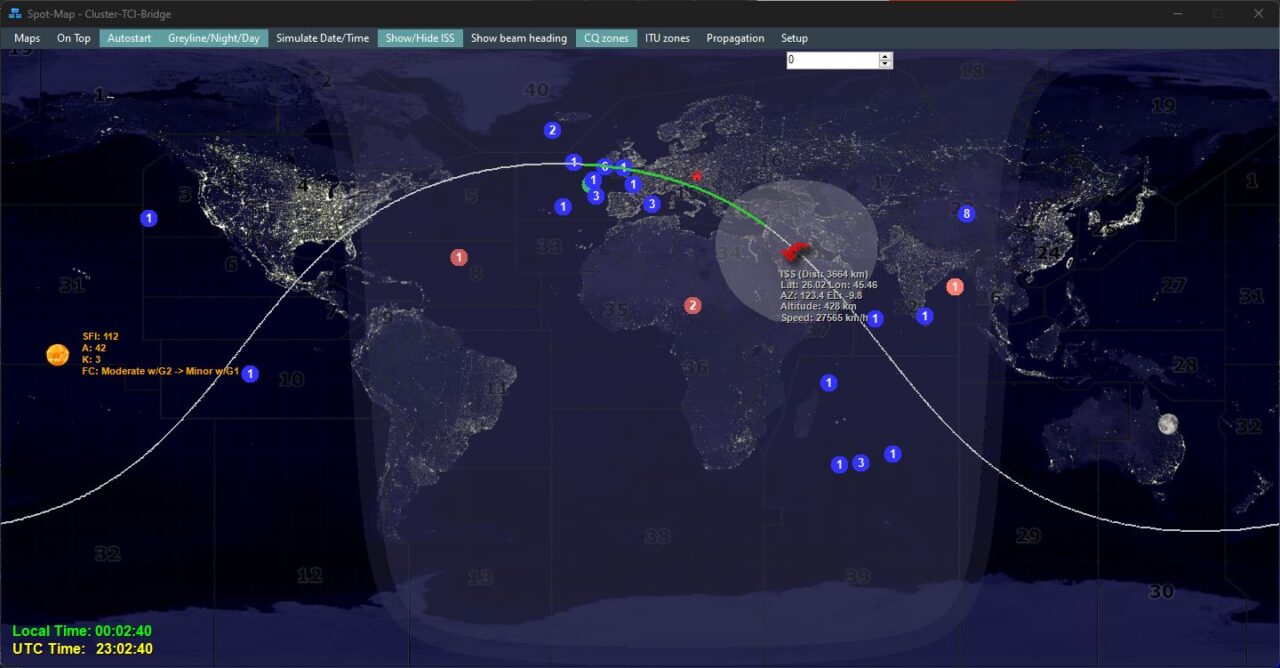Click the Show beam heading button
Viewport: 1280px width, 668px height.
(518, 38)
